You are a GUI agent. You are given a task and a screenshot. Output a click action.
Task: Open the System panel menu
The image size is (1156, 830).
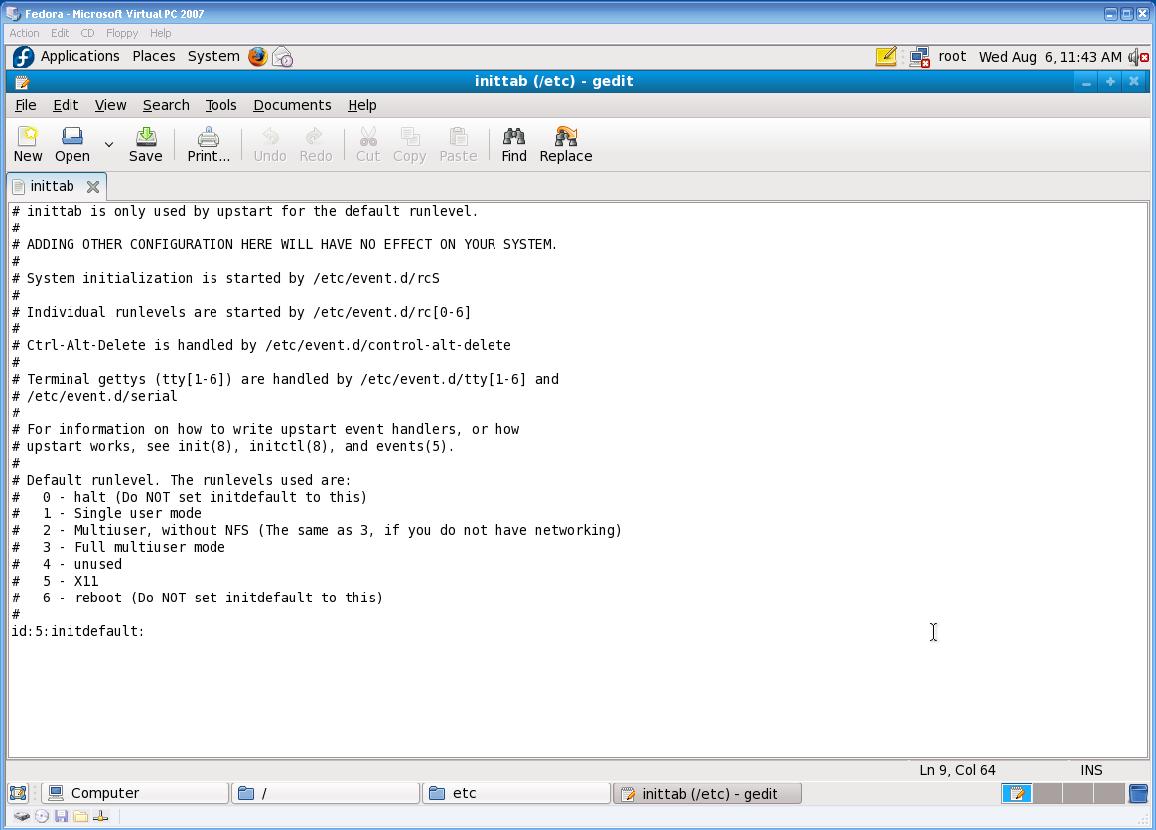pyautogui.click(x=213, y=57)
